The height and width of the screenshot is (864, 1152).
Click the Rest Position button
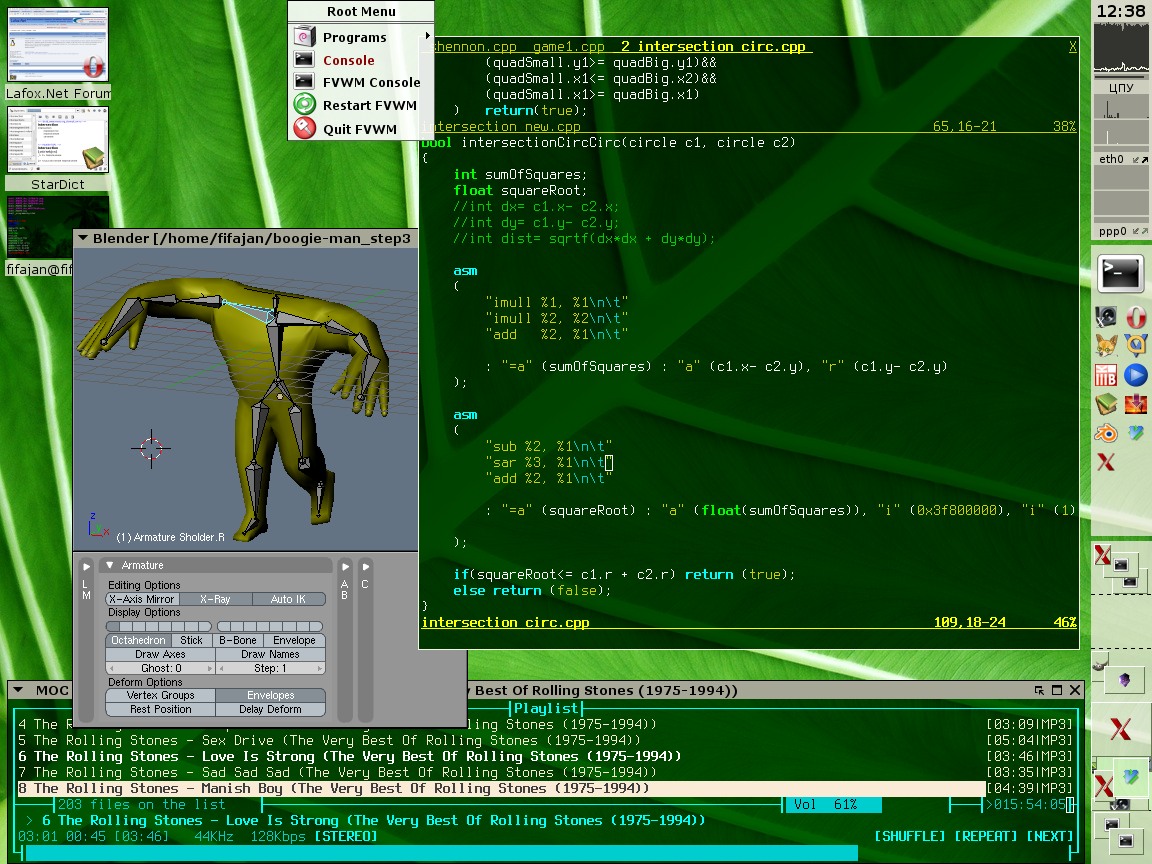coord(160,709)
